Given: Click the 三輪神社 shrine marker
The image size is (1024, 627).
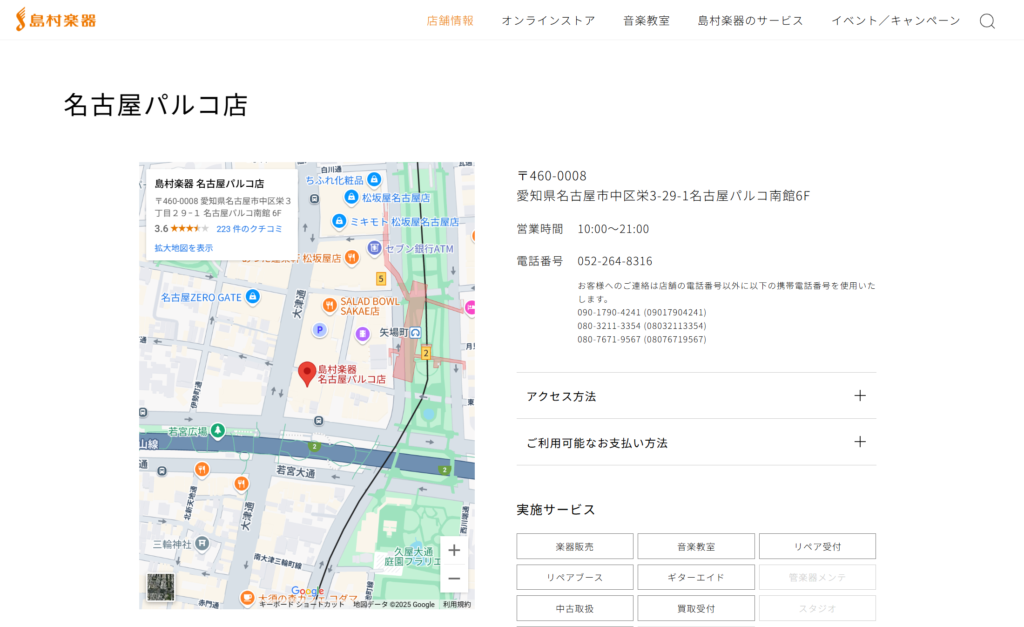Looking at the screenshot, I should [x=202, y=543].
